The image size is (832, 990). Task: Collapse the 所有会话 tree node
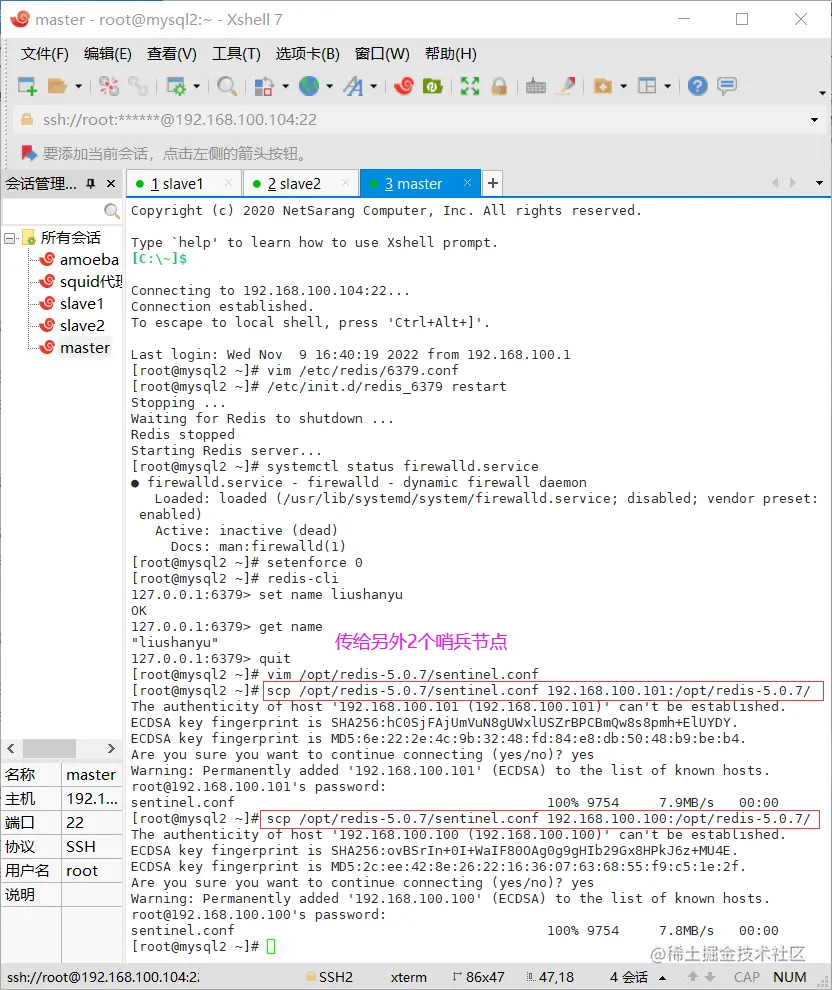(9, 238)
